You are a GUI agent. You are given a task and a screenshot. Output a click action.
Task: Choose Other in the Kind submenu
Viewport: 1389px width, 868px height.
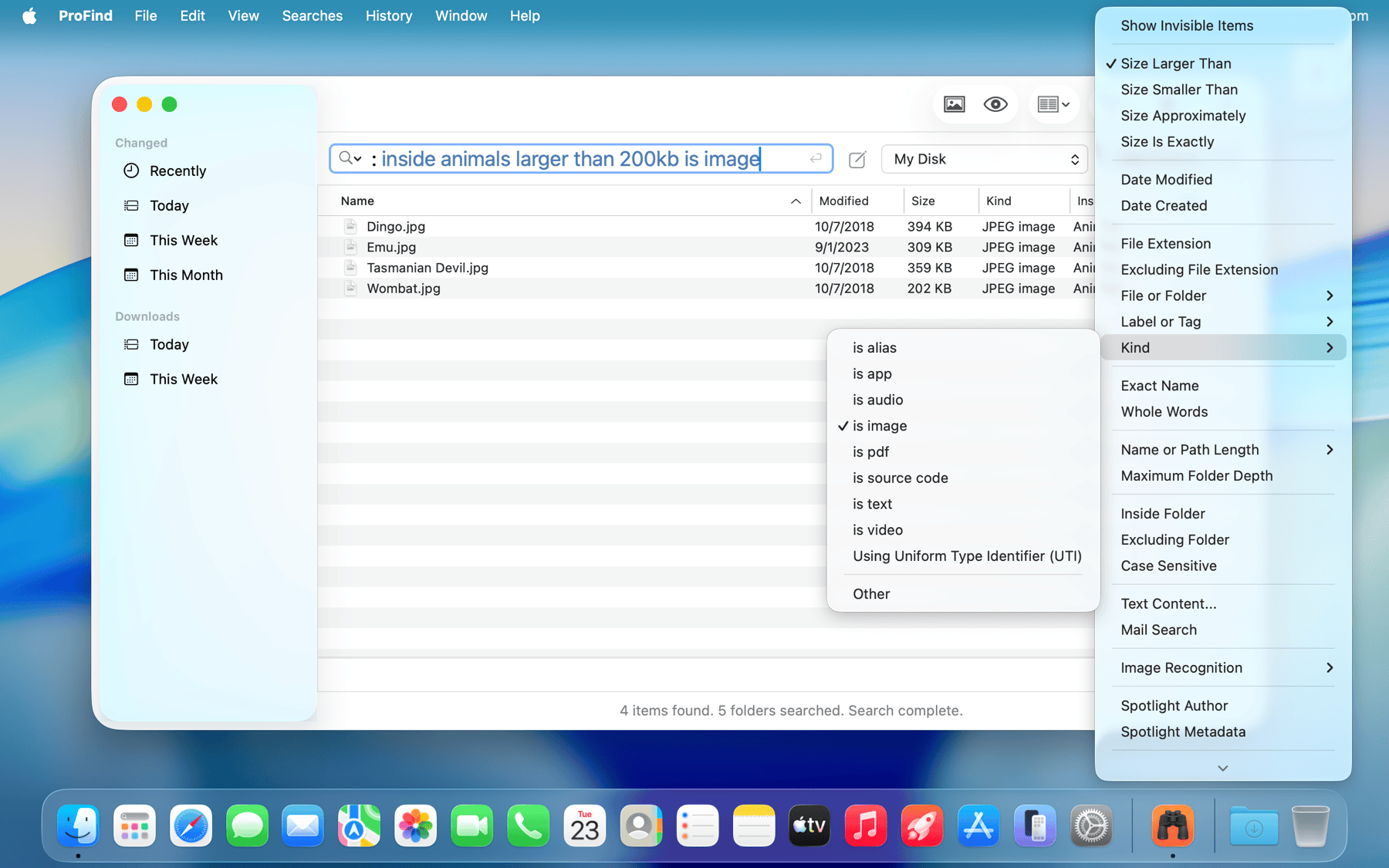[x=963, y=593]
